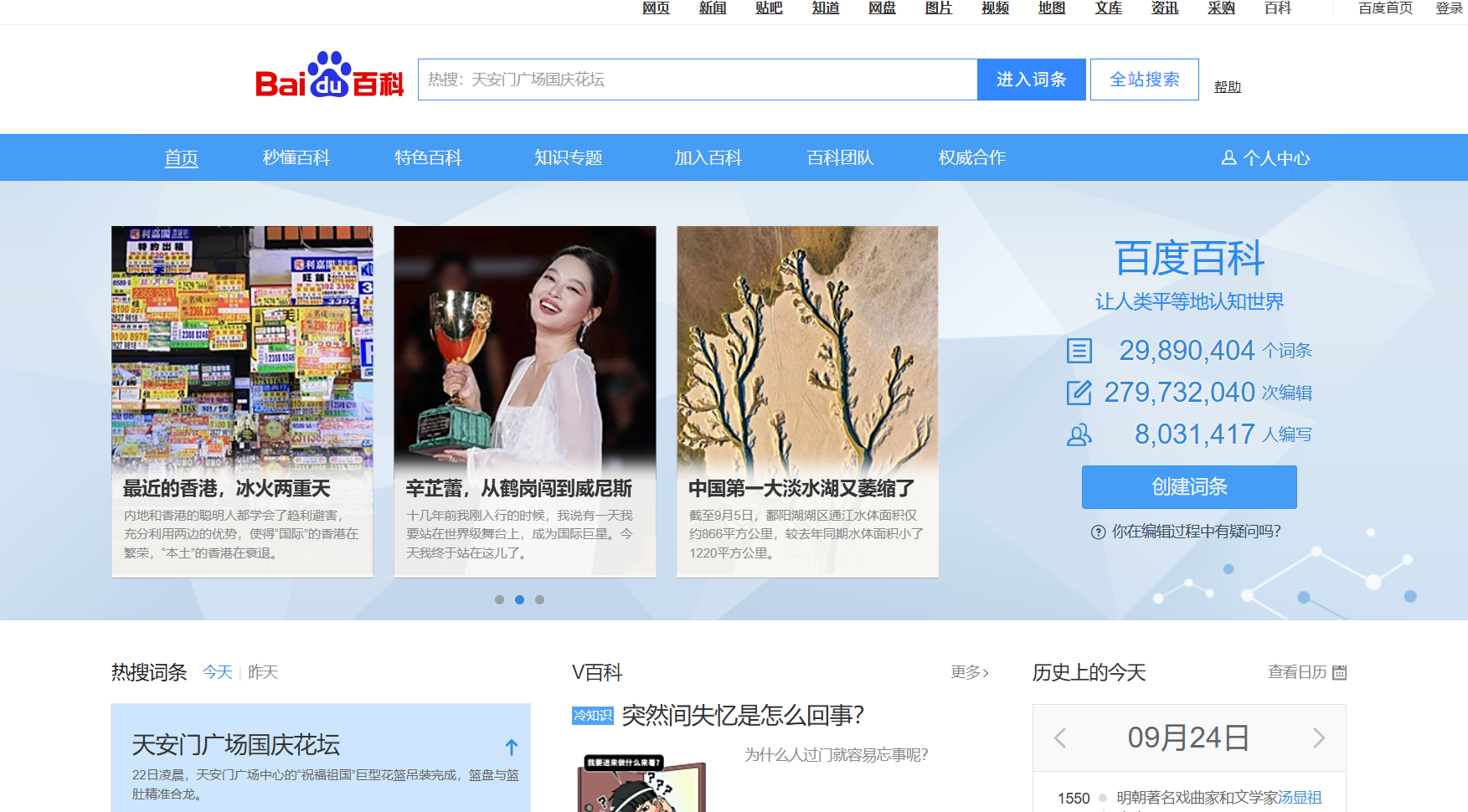Click the 279,732,040 edits count
This screenshot has height=812, width=1468.
1179,393
